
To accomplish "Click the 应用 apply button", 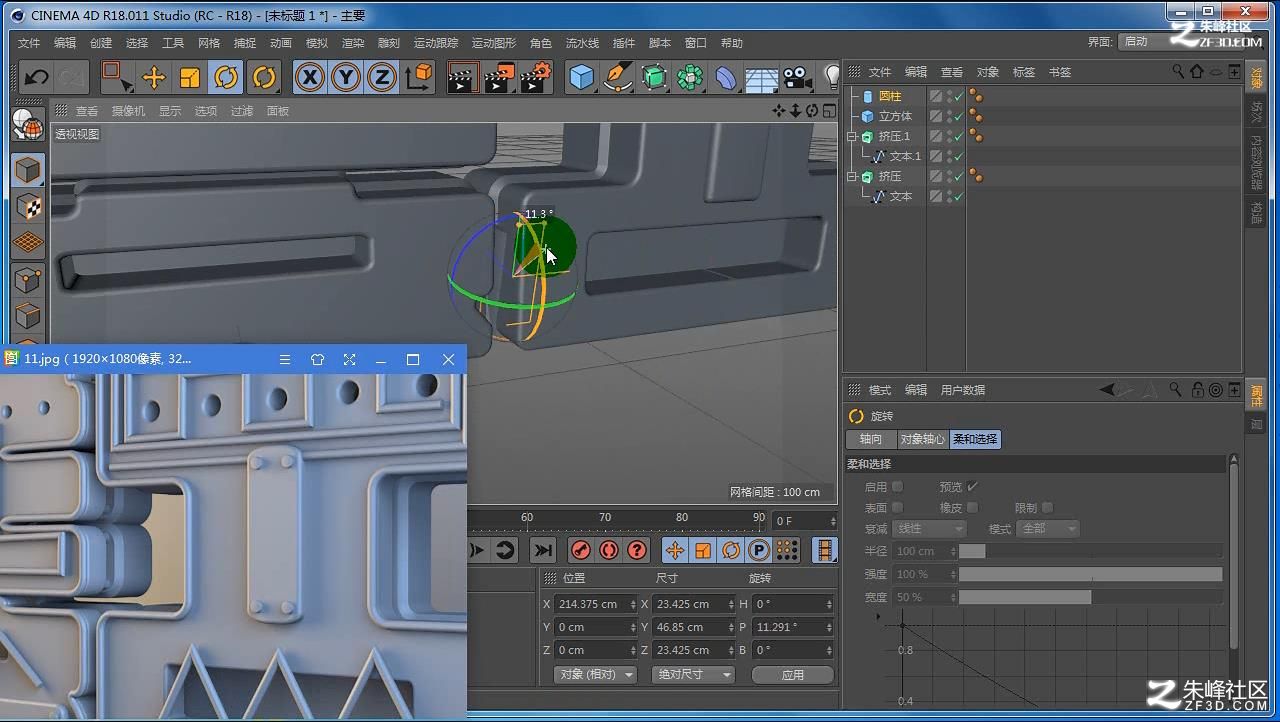I will (x=793, y=674).
